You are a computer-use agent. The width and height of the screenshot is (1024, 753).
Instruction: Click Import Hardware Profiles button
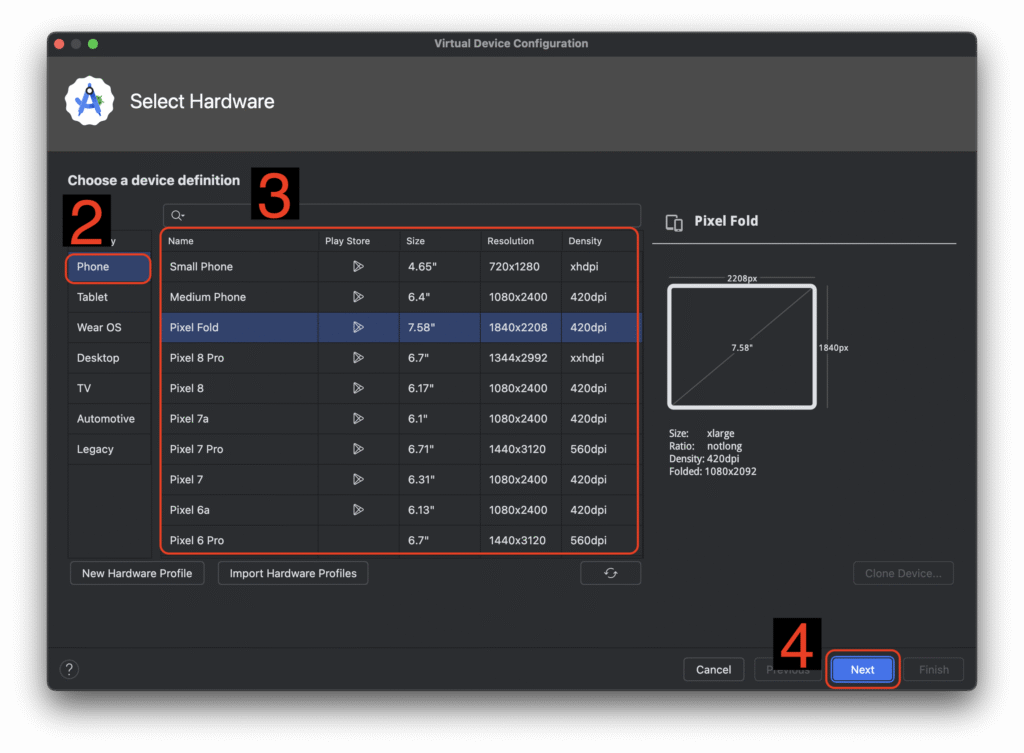(293, 573)
